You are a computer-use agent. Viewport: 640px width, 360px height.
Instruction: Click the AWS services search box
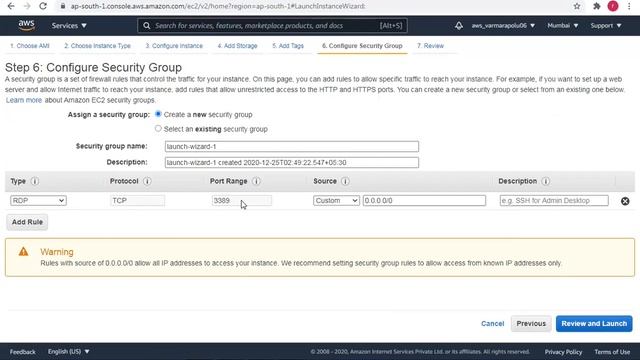272,26
